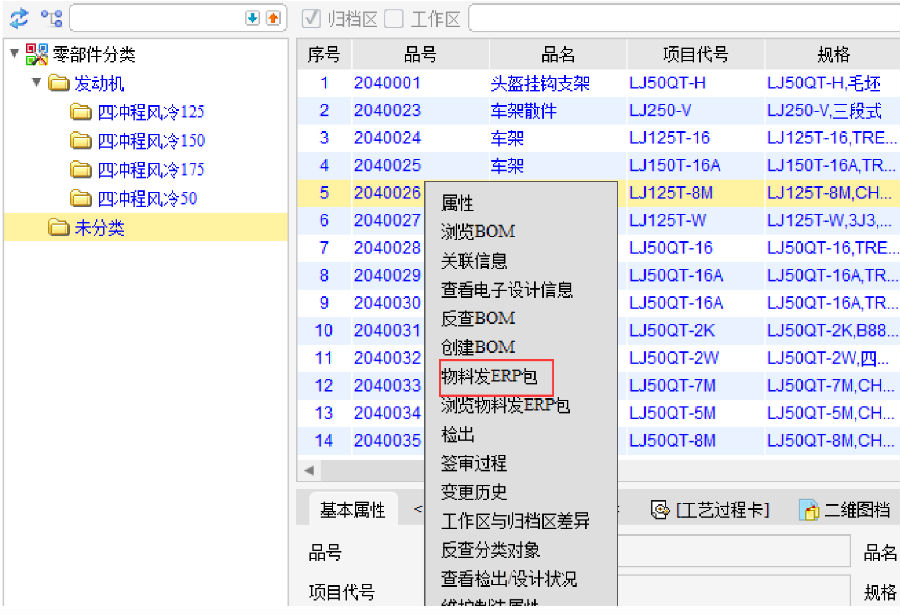Click the scroll-left arrow of table scrollbar
900x614 pixels.
tap(309, 471)
